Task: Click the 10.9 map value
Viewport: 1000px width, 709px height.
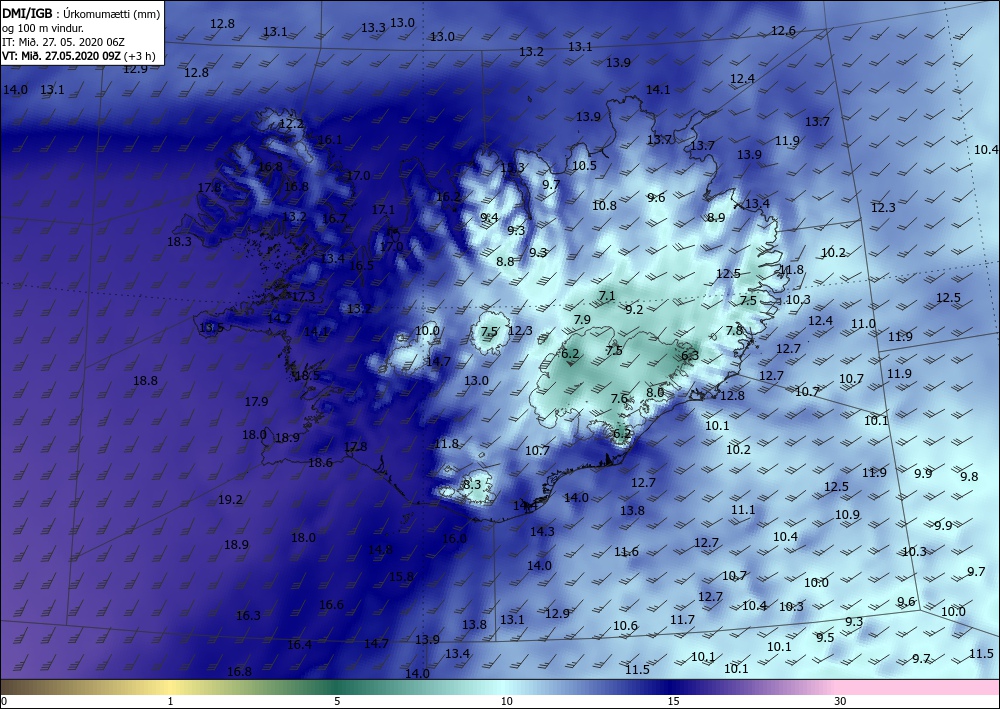Action: pos(848,515)
